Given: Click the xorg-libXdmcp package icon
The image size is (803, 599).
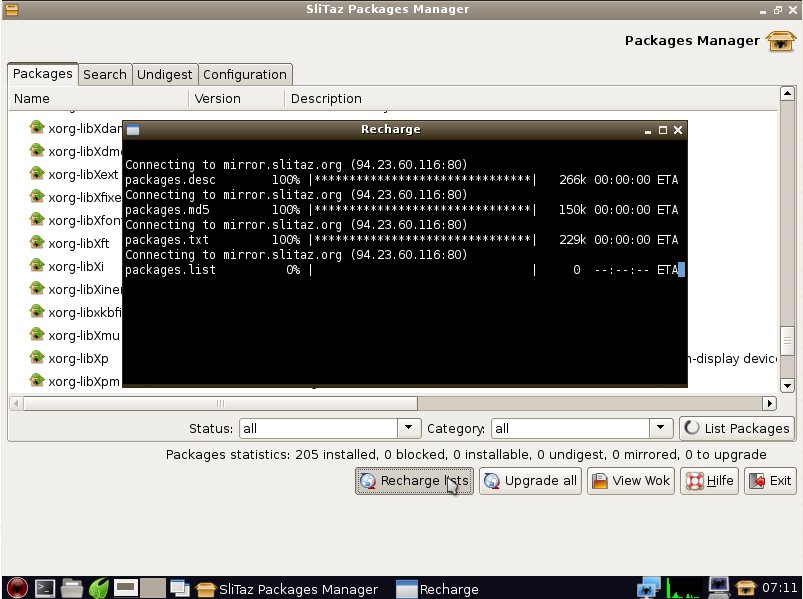Looking at the screenshot, I should [x=37, y=151].
